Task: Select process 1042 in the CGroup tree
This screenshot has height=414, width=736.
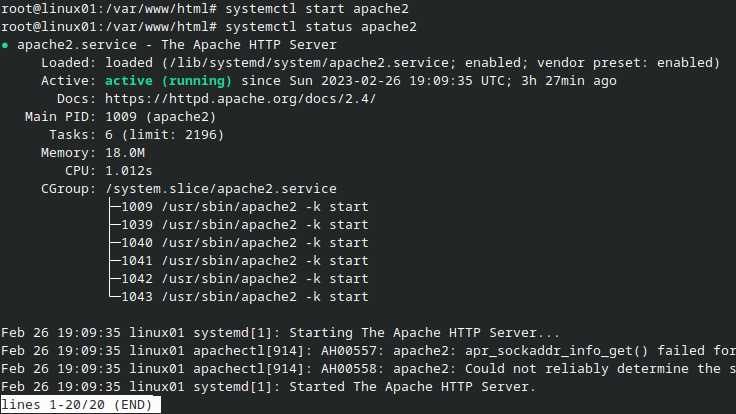Action: tap(244, 279)
